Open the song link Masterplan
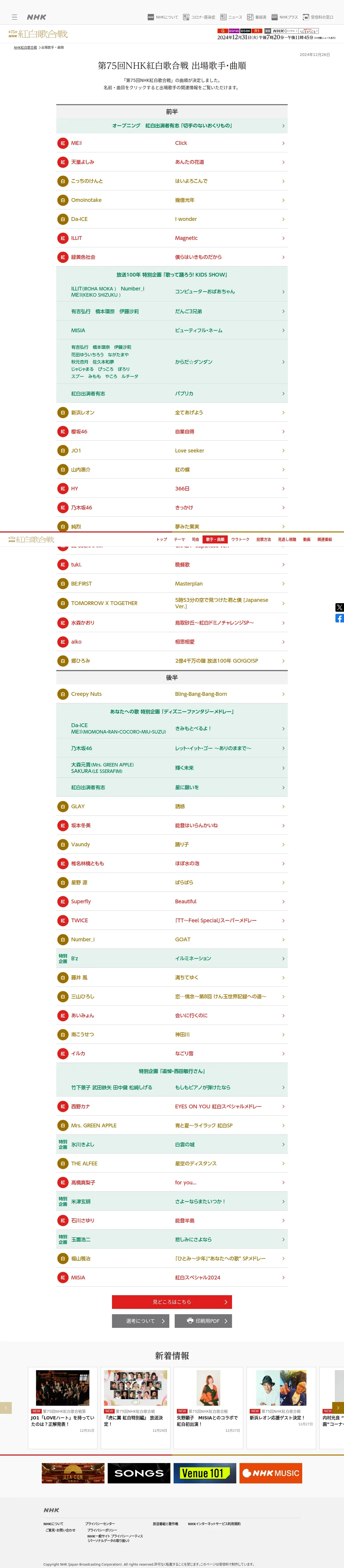This screenshot has width=344, height=1568. pyautogui.click(x=189, y=584)
